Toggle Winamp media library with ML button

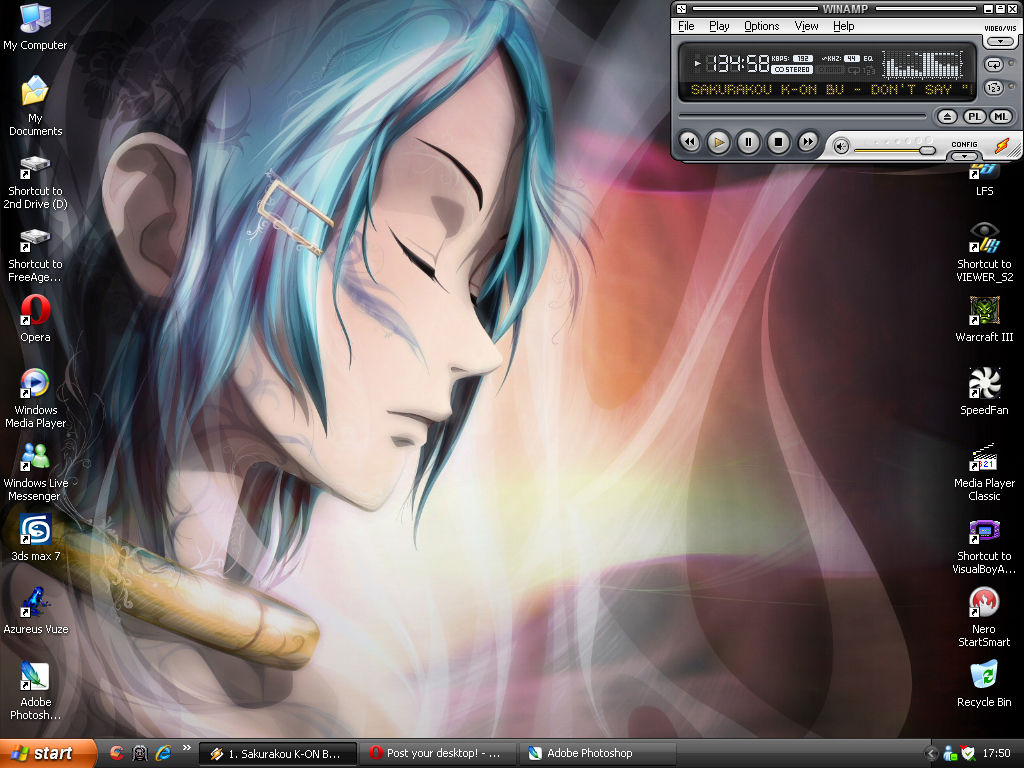coord(1000,117)
